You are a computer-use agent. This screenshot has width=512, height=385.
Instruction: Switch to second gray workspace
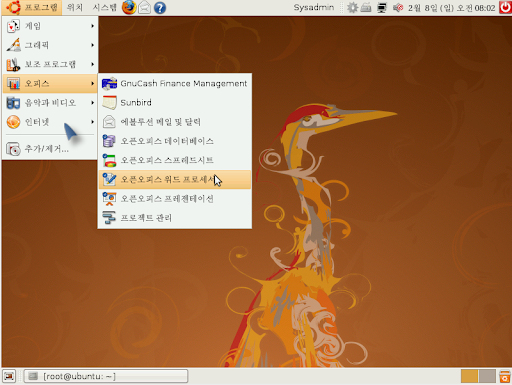(487, 376)
